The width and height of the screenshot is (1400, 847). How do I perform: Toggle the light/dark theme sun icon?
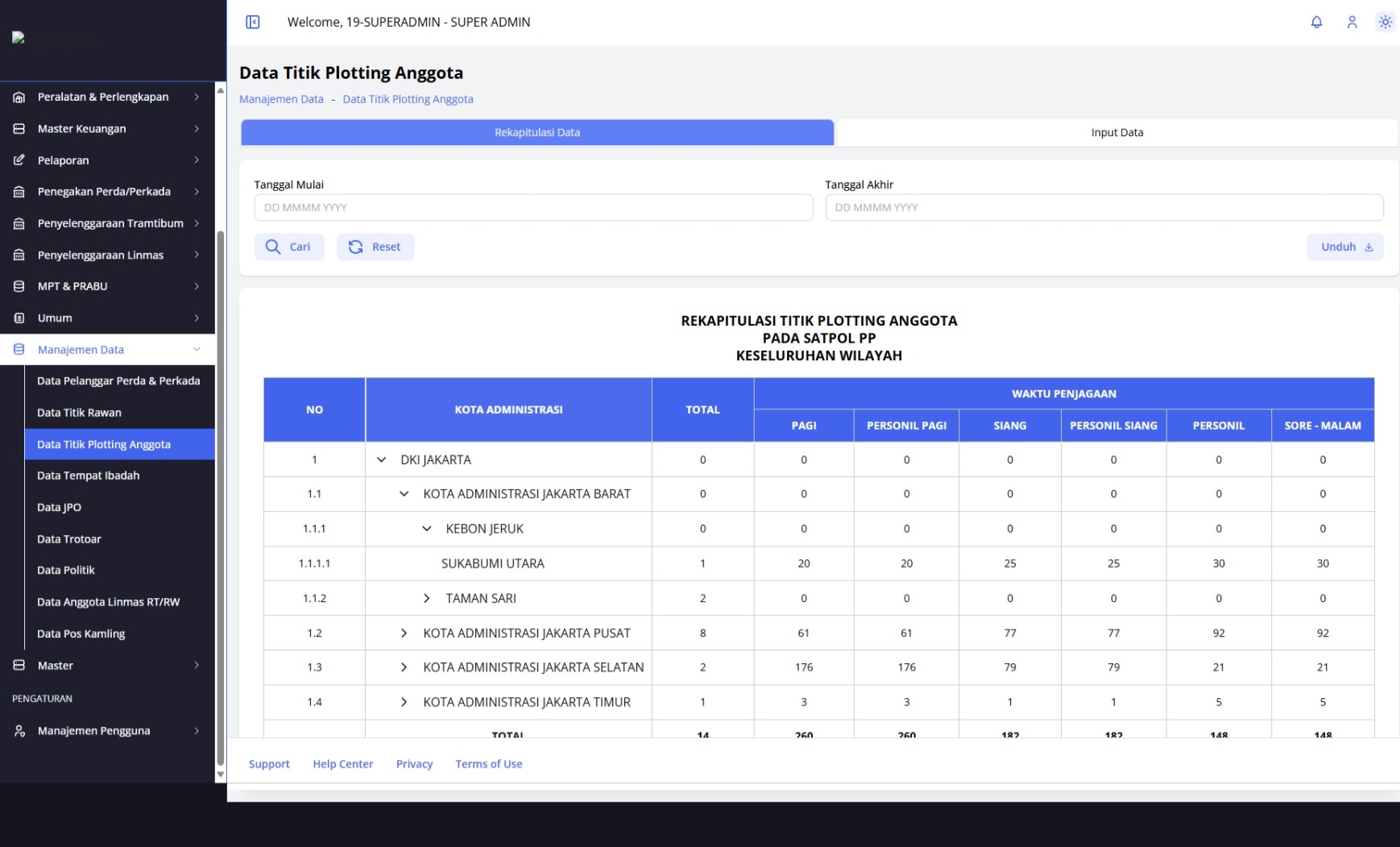coord(1385,22)
